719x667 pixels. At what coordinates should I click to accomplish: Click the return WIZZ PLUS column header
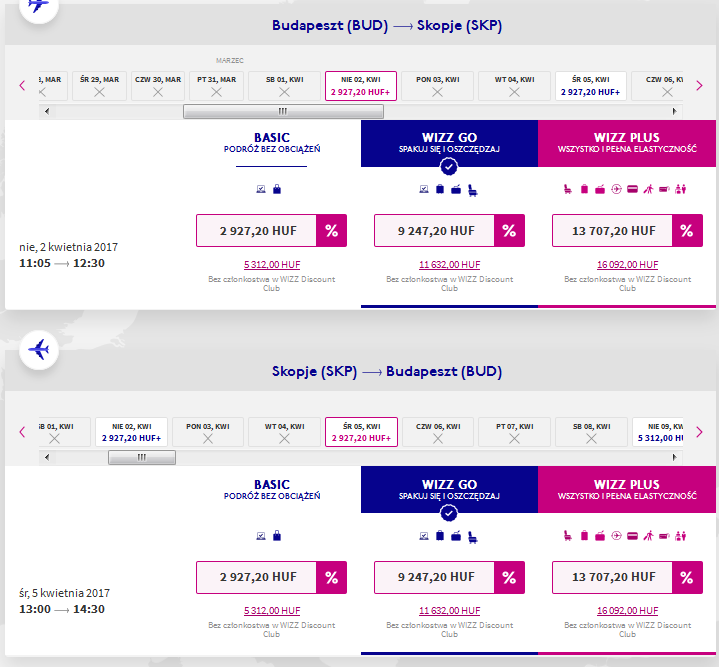click(x=627, y=489)
